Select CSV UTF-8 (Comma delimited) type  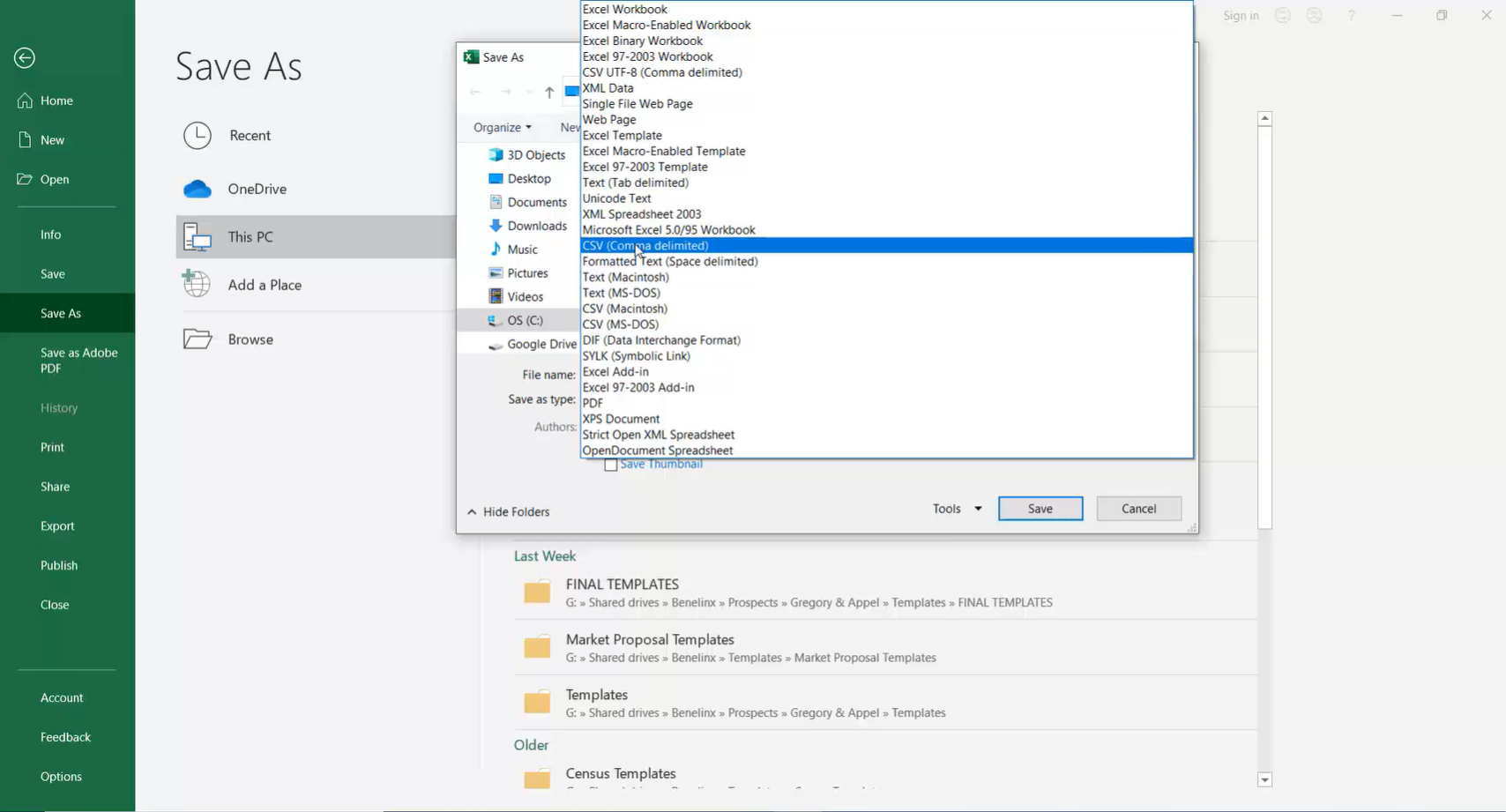(x=886, y=72)
